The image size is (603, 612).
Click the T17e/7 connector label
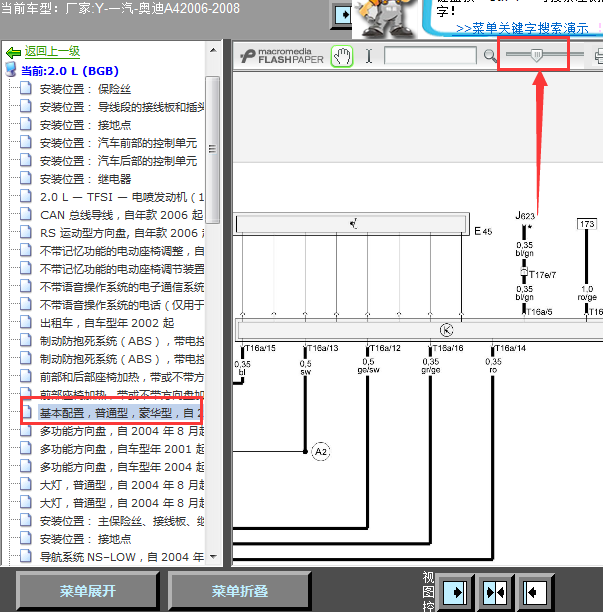pos(543,275)
